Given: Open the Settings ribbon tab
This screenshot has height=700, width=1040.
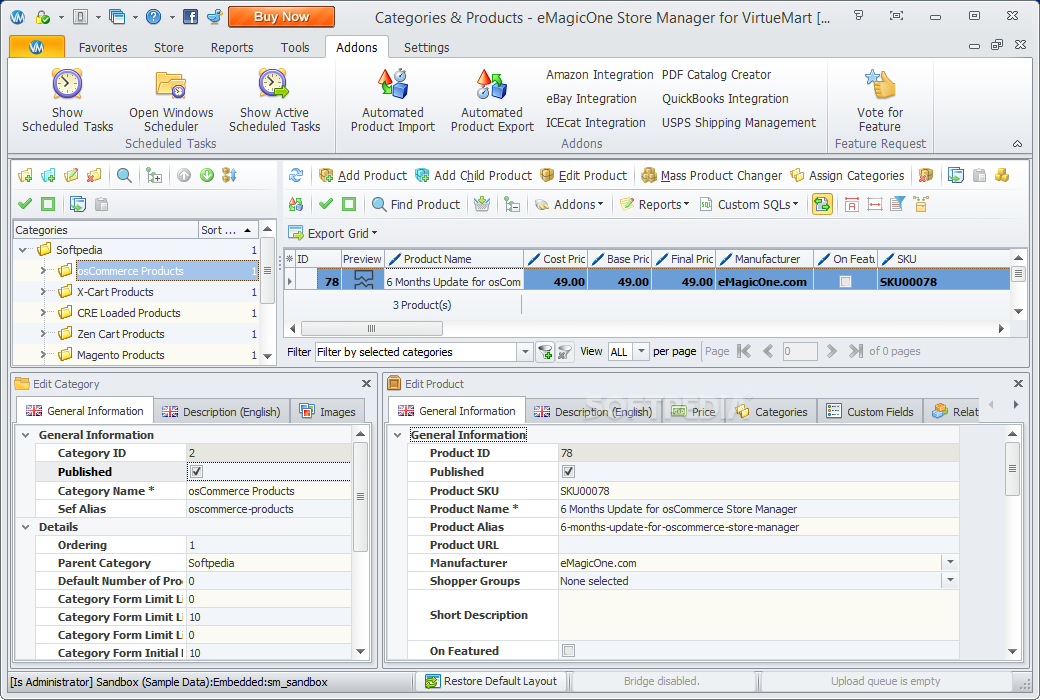Looking at the screenshot, I should click(426, 47).
